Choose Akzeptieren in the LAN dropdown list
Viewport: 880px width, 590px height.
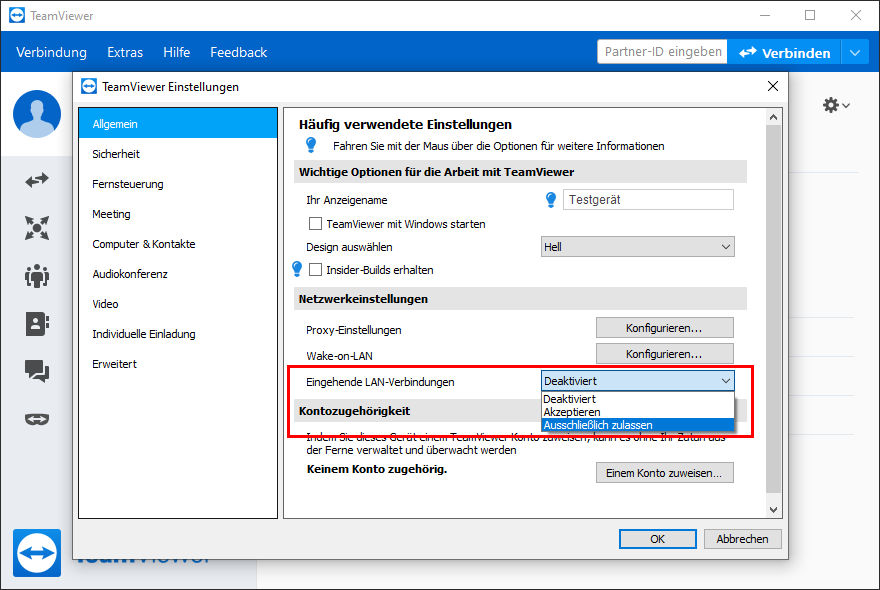[638, 412]
